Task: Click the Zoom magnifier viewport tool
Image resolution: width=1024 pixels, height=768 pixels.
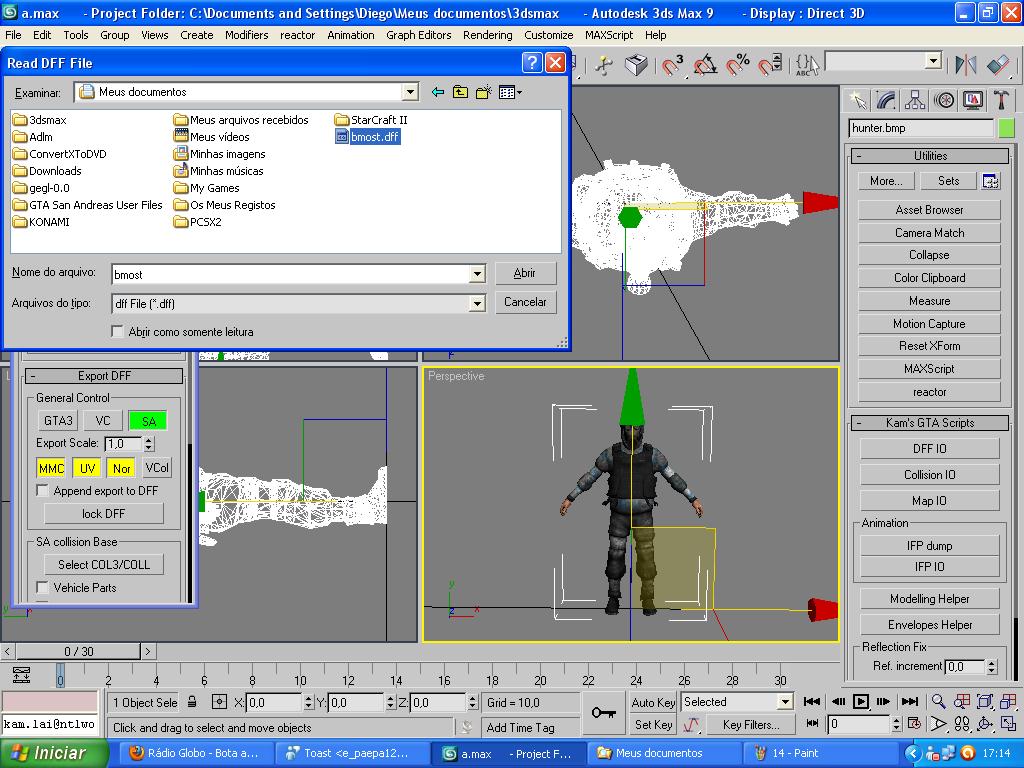Action: (x=938, y=701)
